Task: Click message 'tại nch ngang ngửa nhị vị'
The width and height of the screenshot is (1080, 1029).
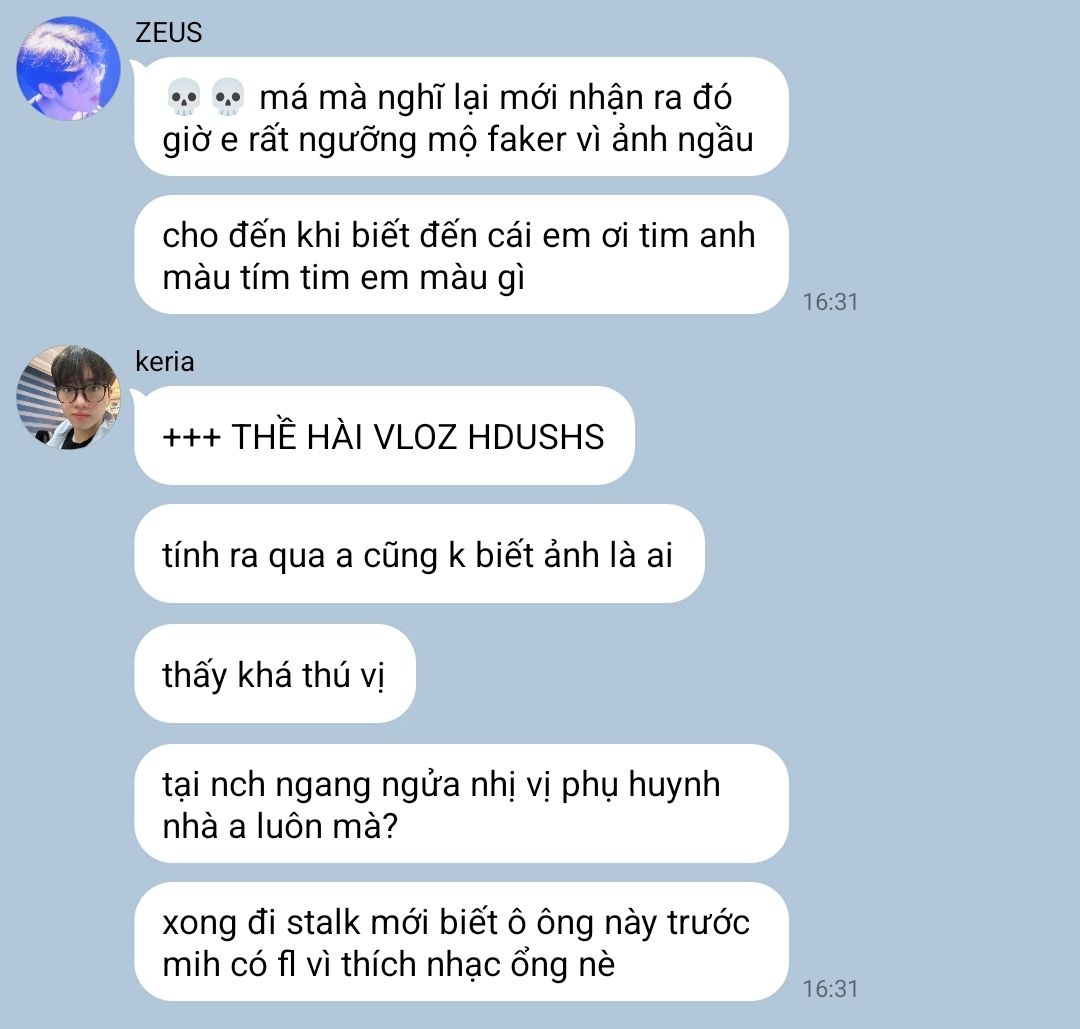Action: [x=461, y=803]
